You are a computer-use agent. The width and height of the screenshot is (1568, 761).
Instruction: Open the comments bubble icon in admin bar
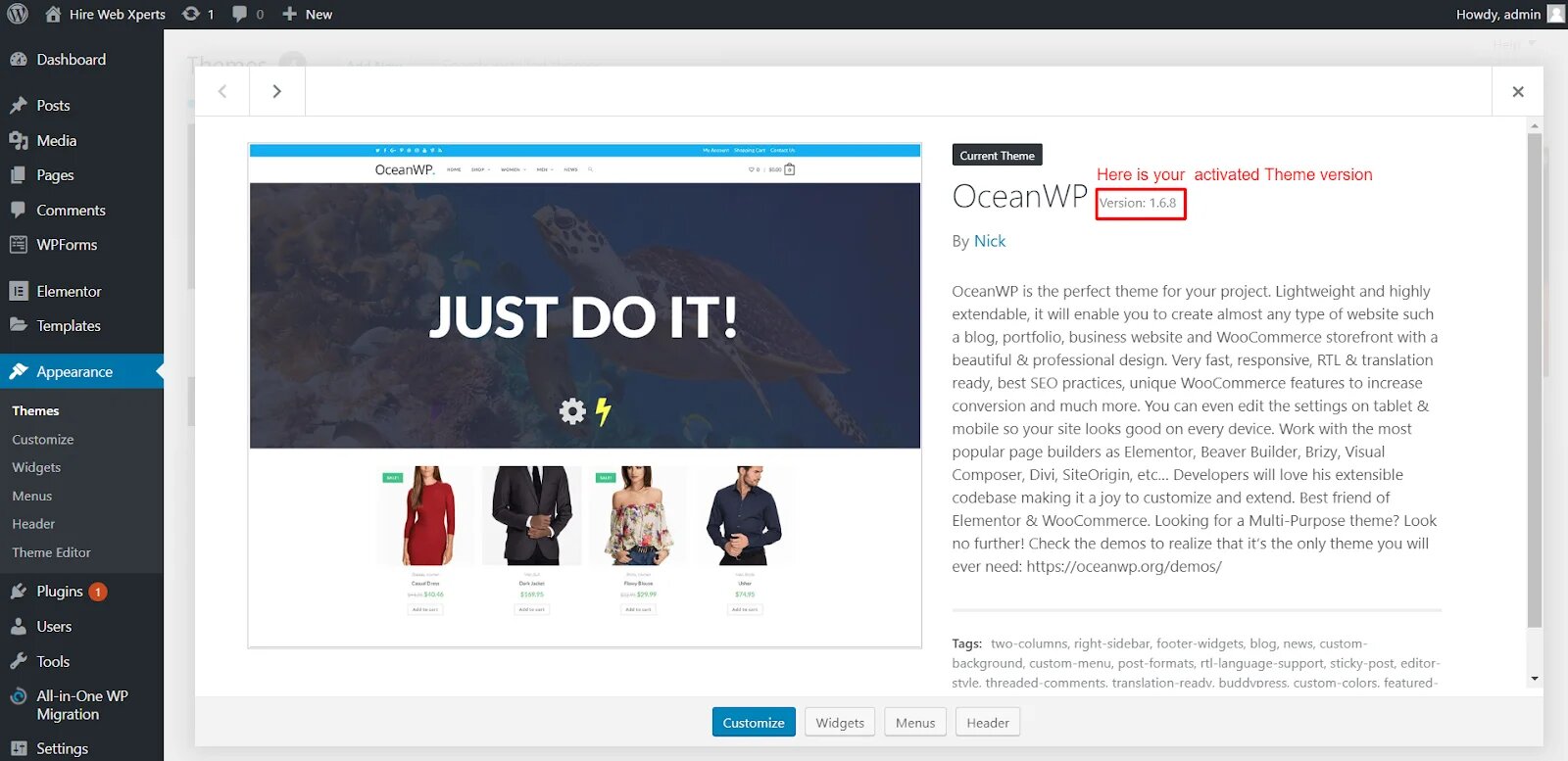pos(240,14)
